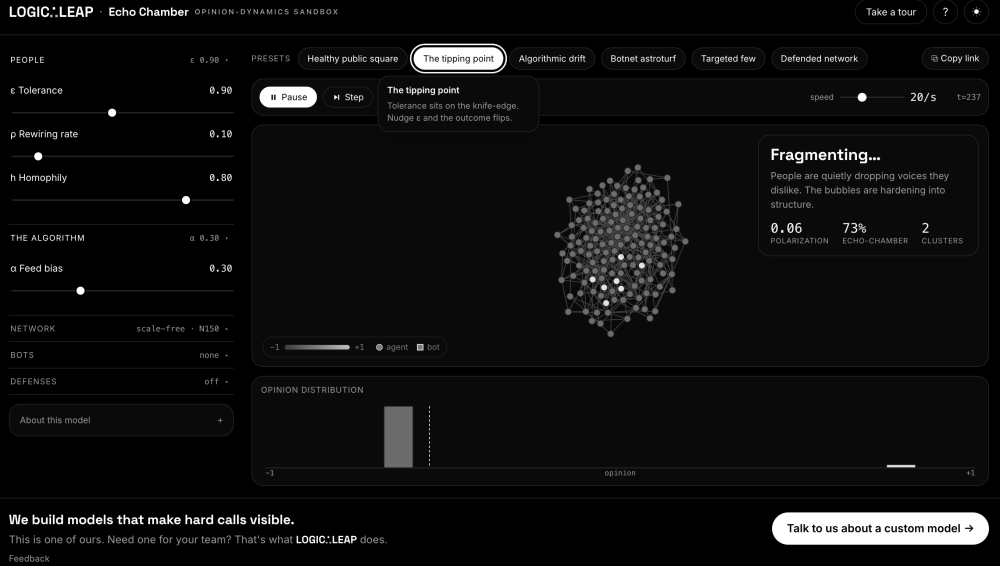Copy link to this scenario

click(x=955, y=59)
